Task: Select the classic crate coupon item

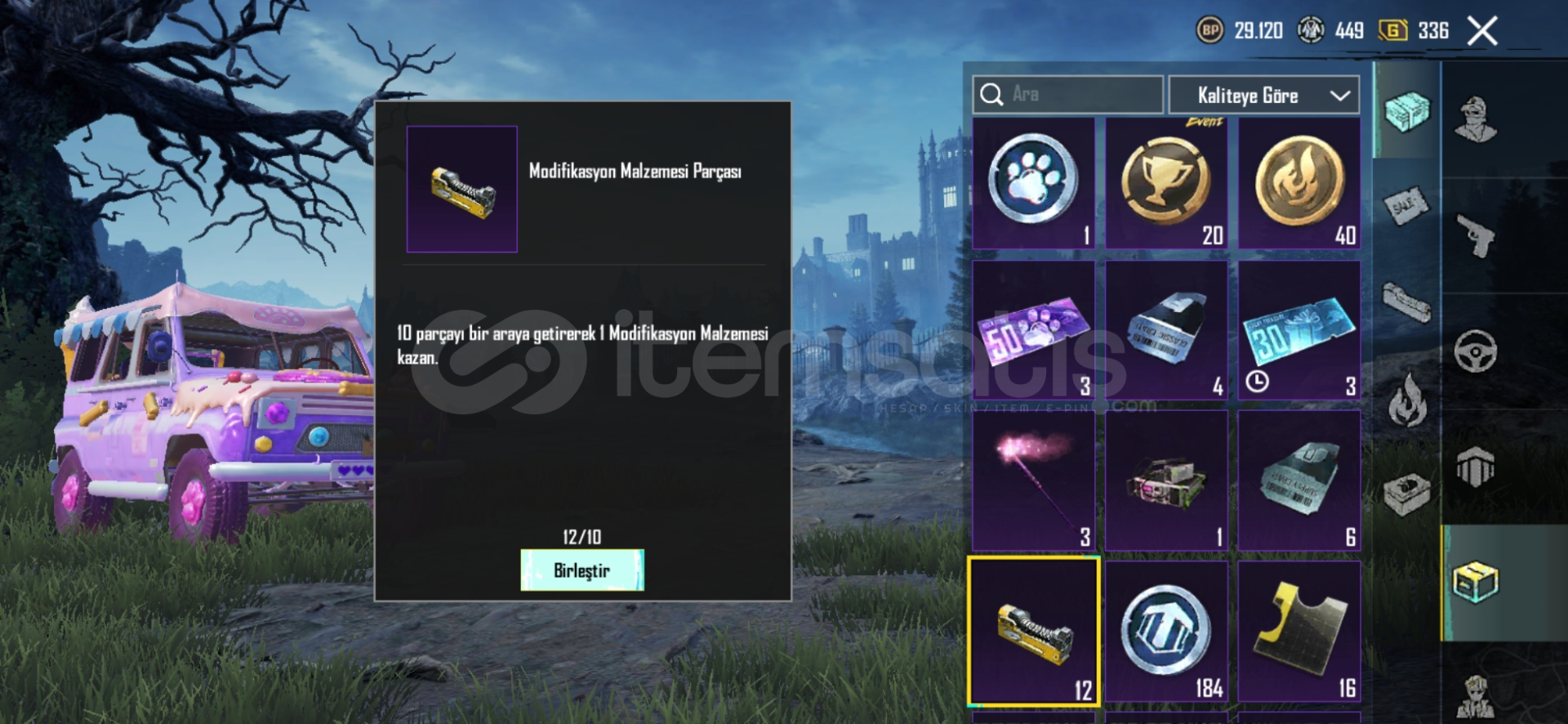Action: coord(1166,331)
